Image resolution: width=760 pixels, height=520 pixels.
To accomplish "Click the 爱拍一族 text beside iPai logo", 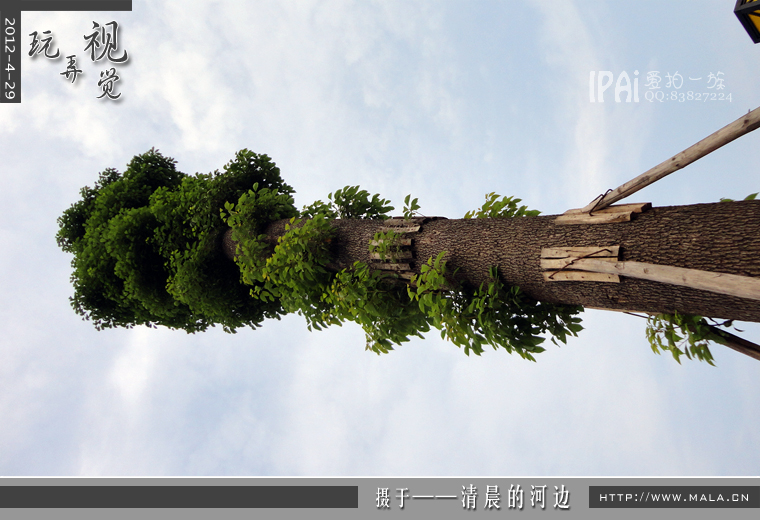I will pos(685,80).
